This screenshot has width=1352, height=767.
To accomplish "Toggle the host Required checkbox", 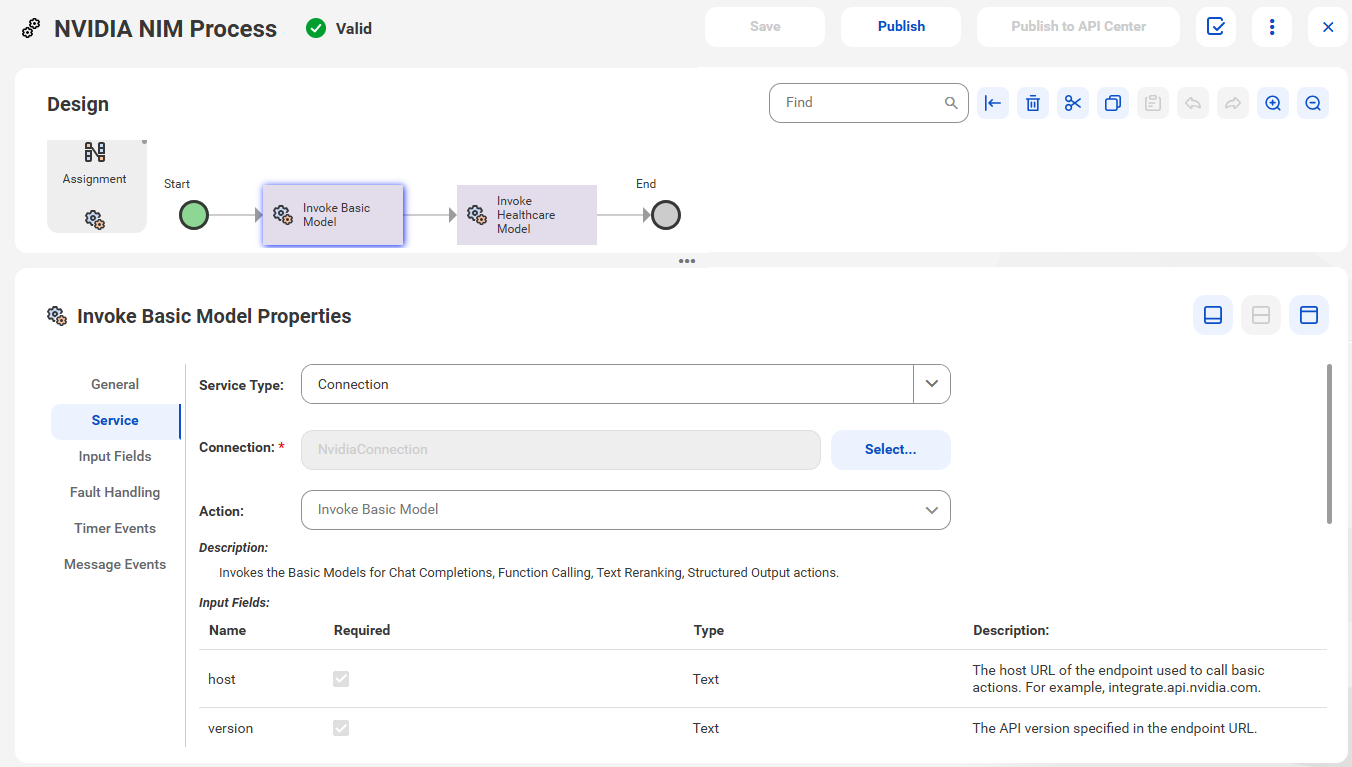I will click(341, 679).
